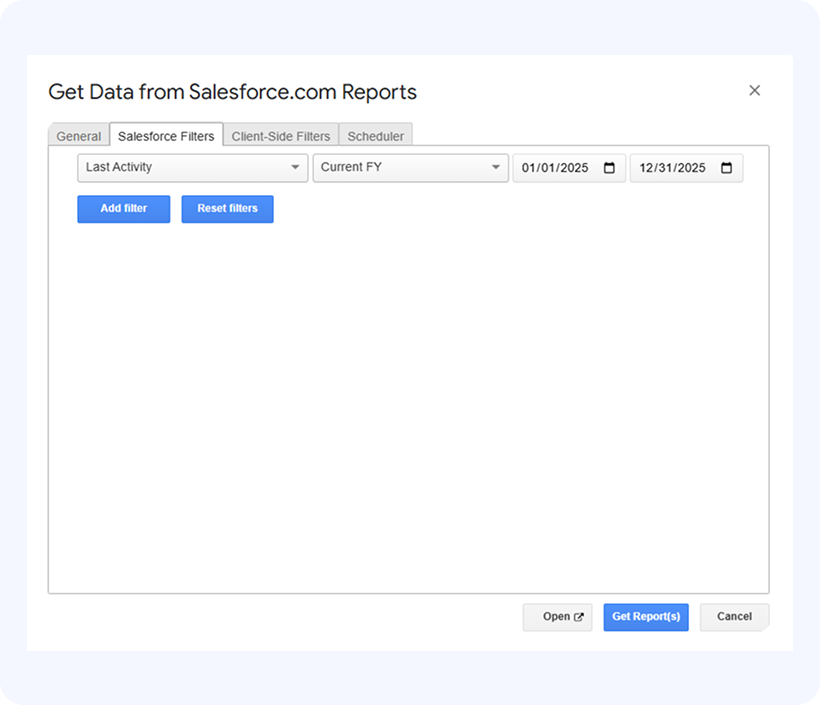Select the month in the 01/01/2025 date field
The image size is (820, 705).
pyautogui.click(x=528, y=168)
